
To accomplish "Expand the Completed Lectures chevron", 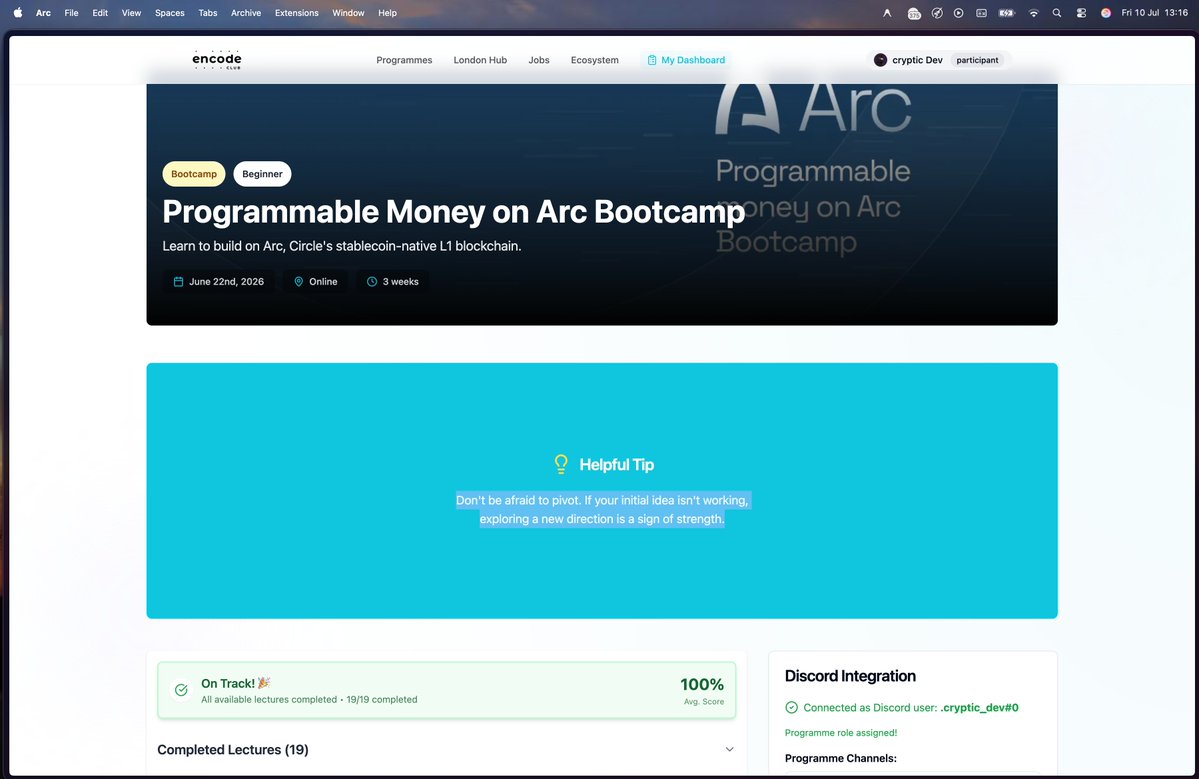I will [x=729, y=749].
